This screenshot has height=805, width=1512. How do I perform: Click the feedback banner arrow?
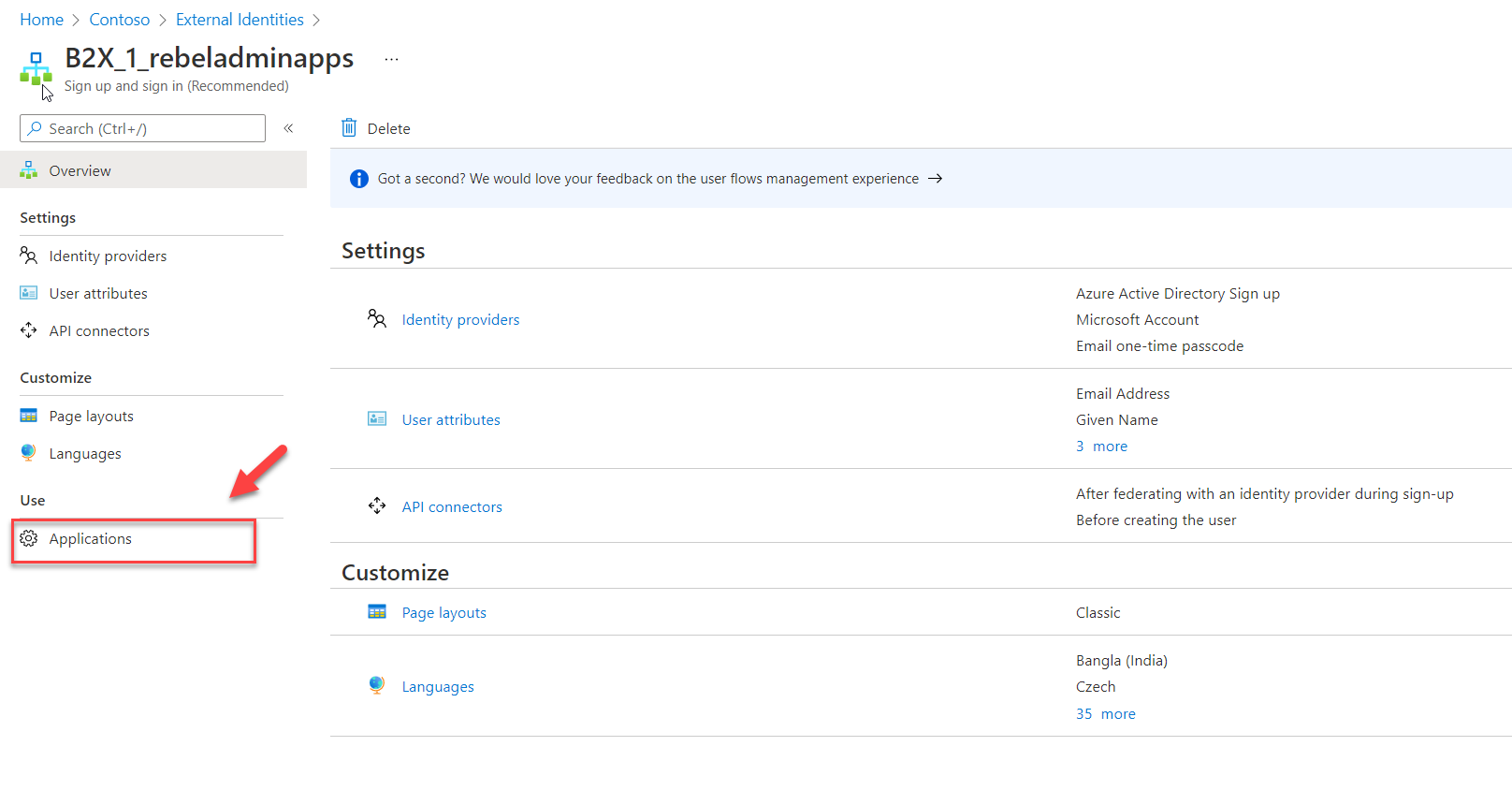[935, 178]
